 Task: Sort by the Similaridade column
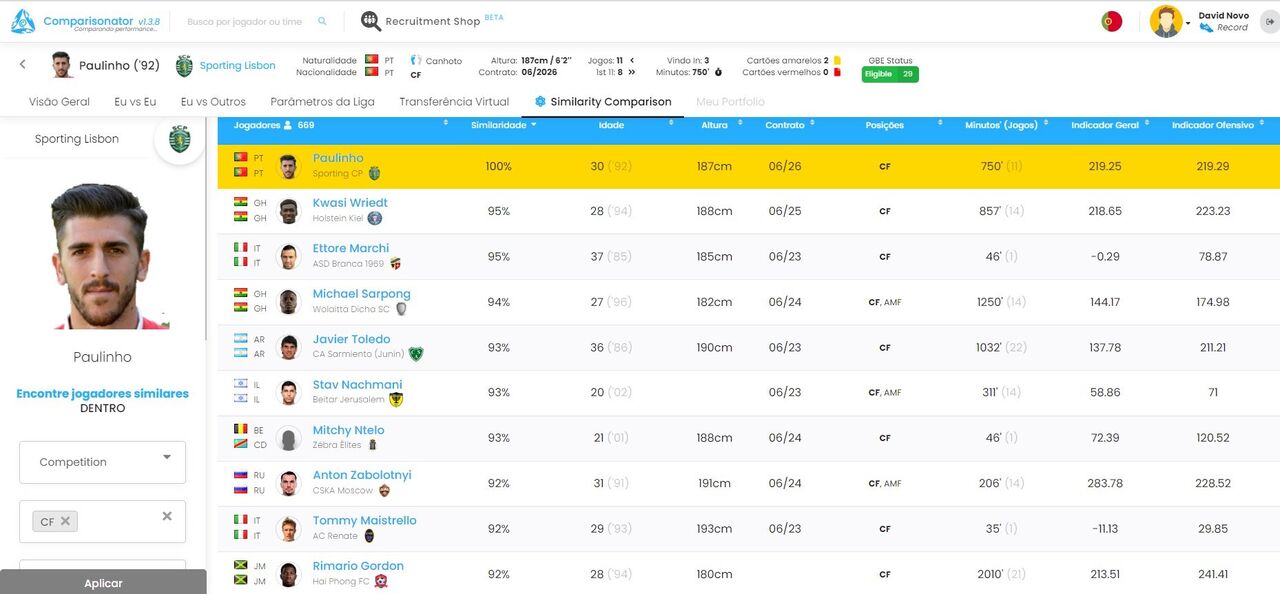499,125
